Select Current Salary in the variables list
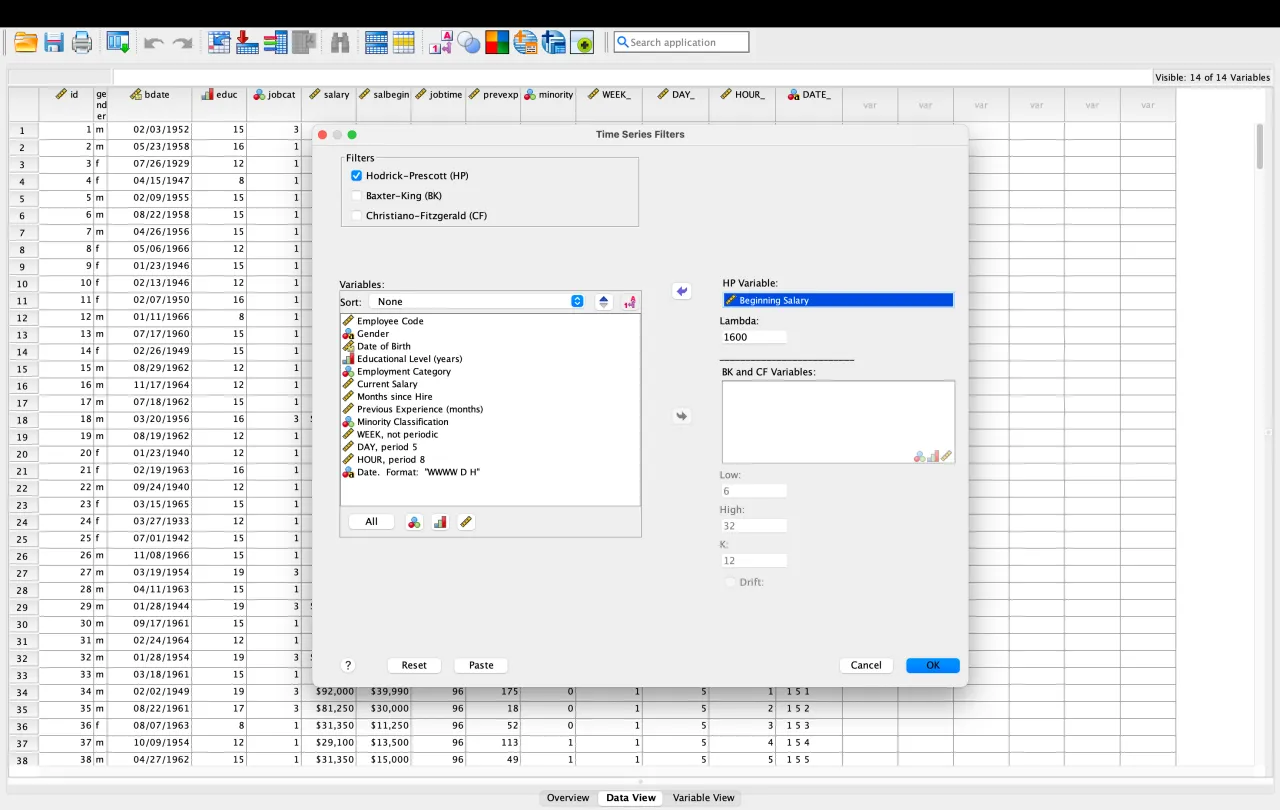This screenshot has height=810, width=1280. [387, 384]
